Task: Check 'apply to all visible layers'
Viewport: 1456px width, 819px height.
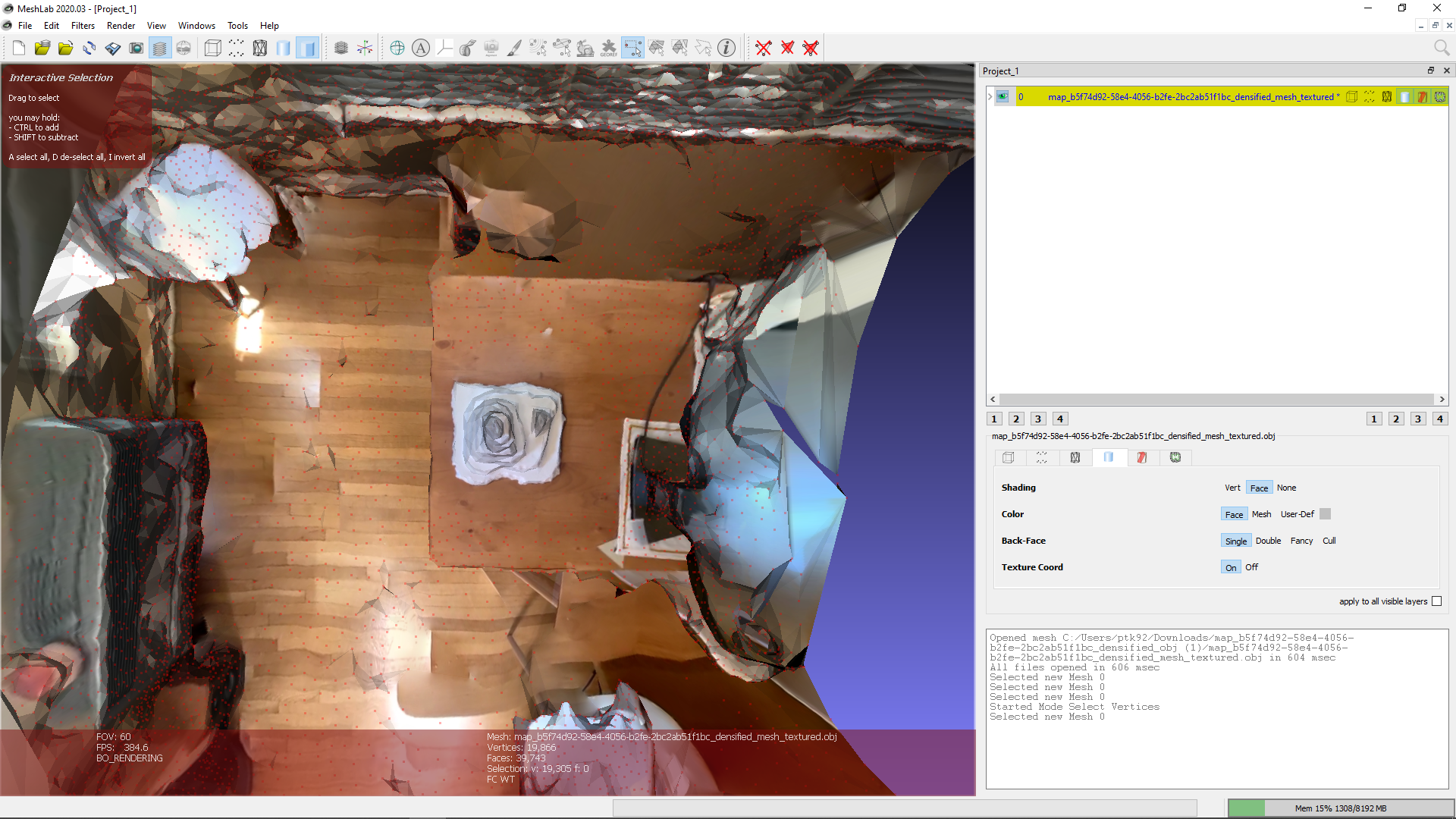Action: pyautogui.click(x=1437, y=601)
